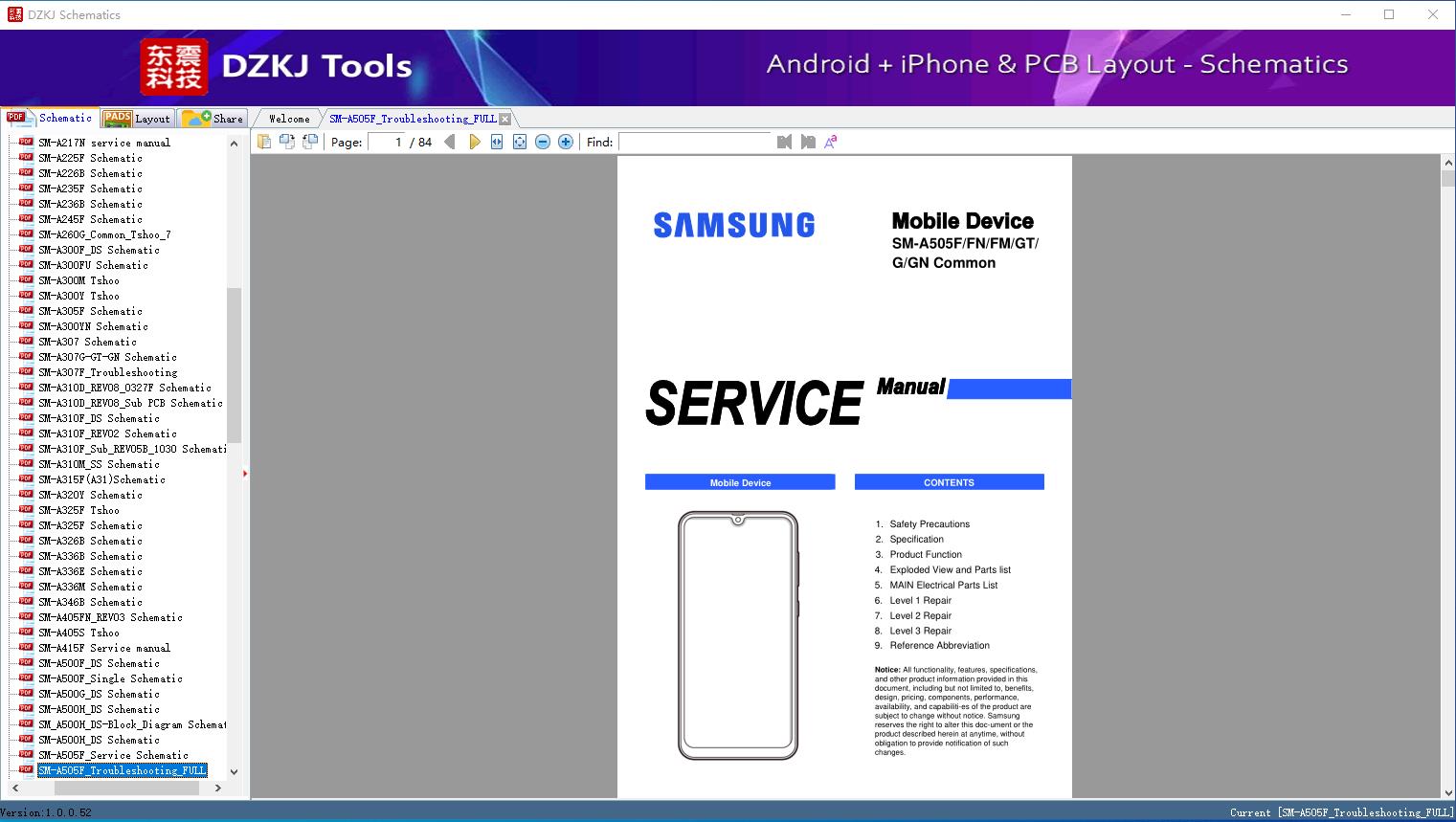The width and height of the screenshot is (1456, 822).
Task: Zoom out of the PDF page
Action: click(543, 142)
